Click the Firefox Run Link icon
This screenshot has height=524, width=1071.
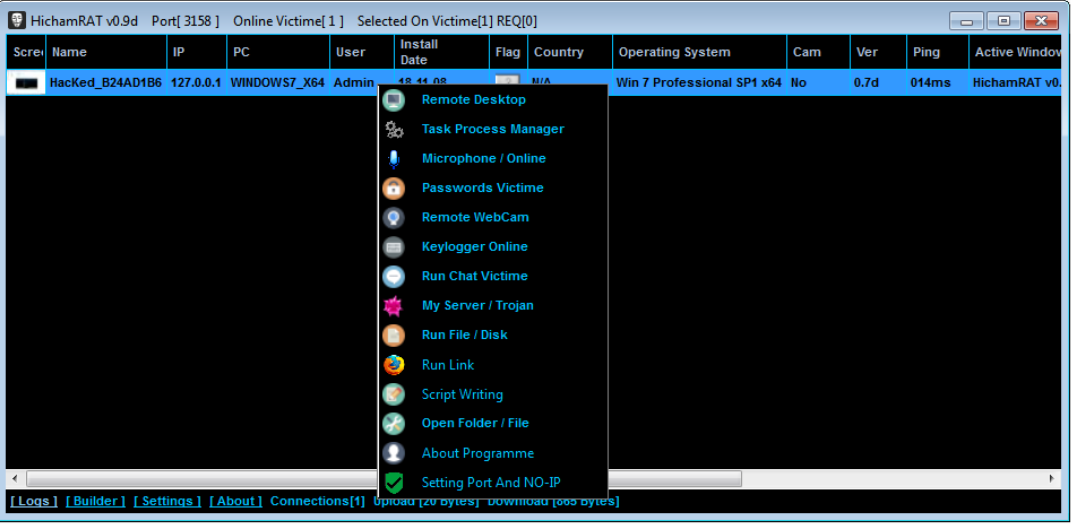(x=393, y=365)
